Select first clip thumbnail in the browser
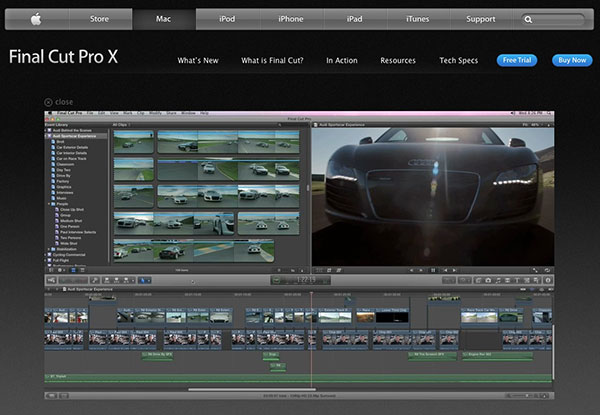The height and width of the screenshot is (415, 600). [134, 142]
